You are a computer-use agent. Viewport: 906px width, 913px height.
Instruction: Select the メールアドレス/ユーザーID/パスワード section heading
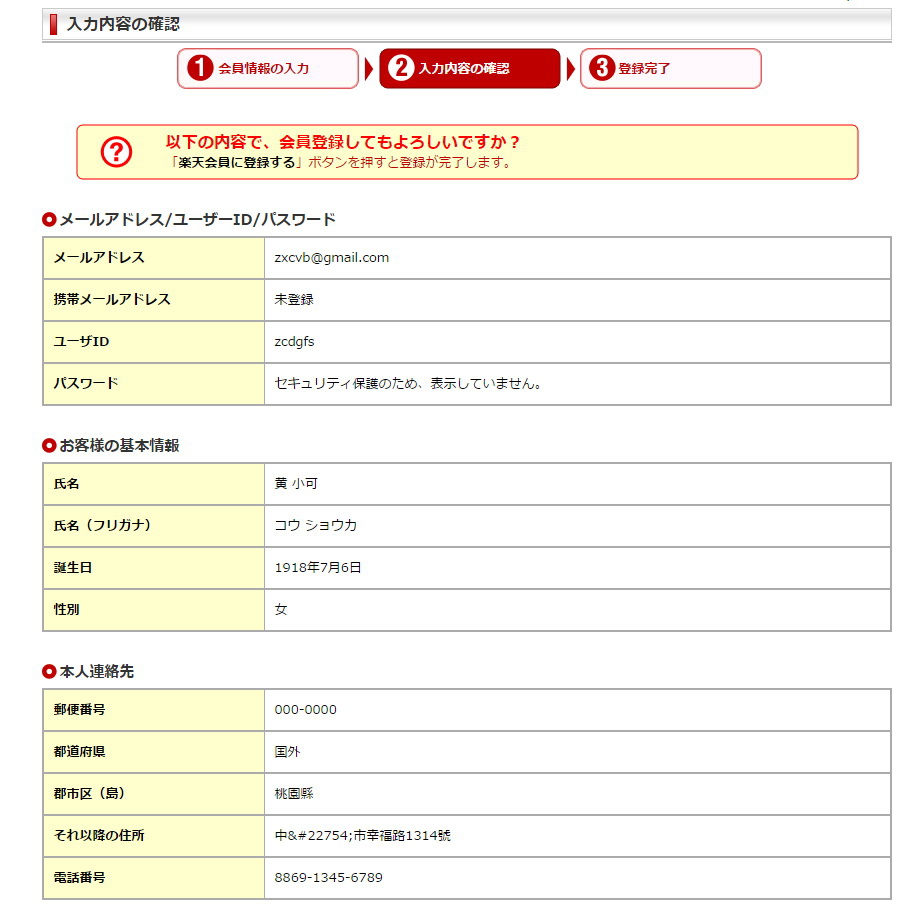(197, 220)
